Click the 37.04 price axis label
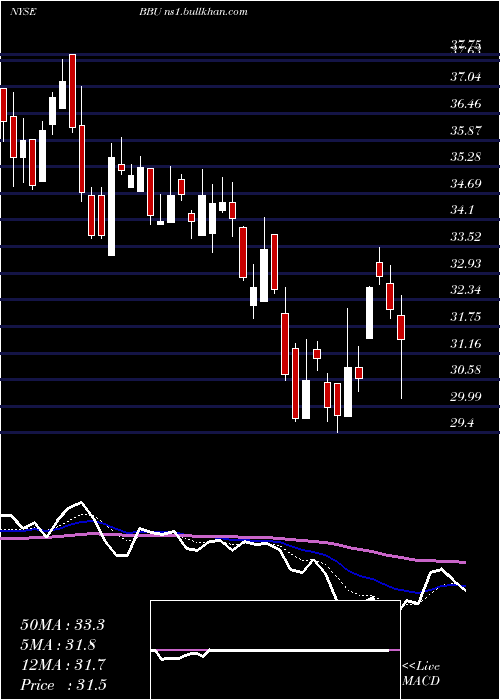This screenshot has height=700, width=500. (x=466, y=77)
